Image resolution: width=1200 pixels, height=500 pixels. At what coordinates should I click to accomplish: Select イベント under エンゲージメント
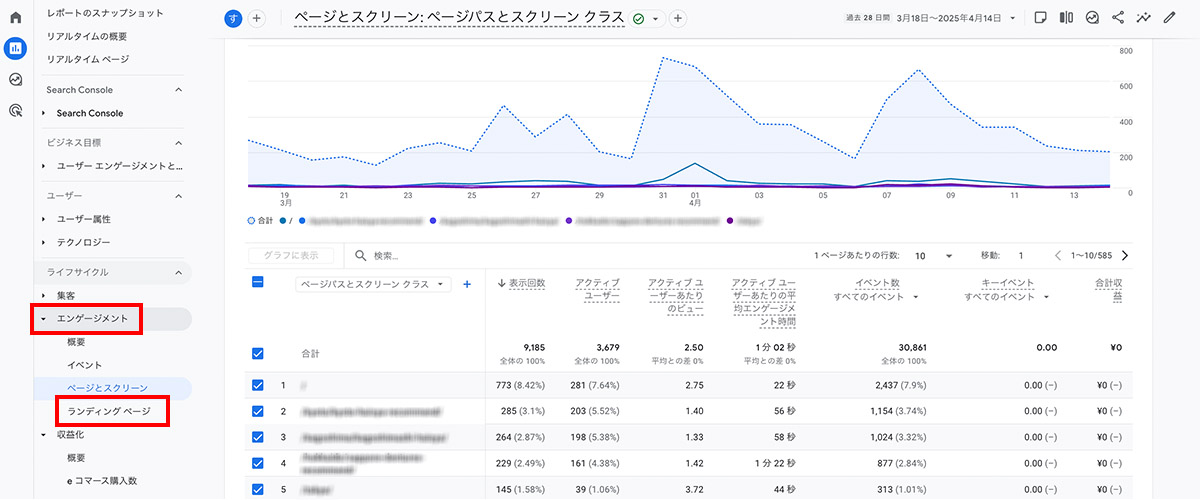(x=84, y=365)
